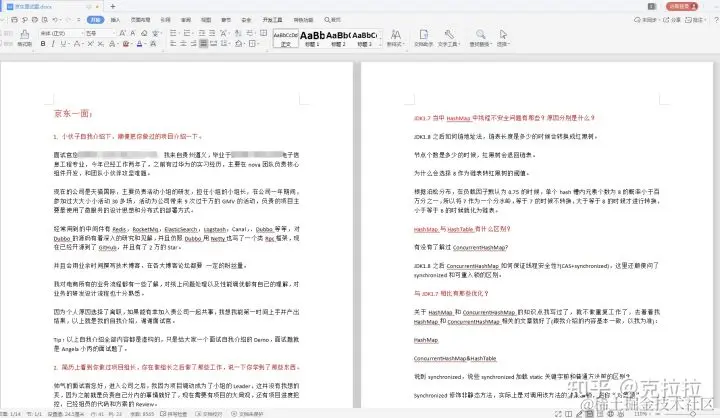Toggle spell check in status bar

coord(174,414)
